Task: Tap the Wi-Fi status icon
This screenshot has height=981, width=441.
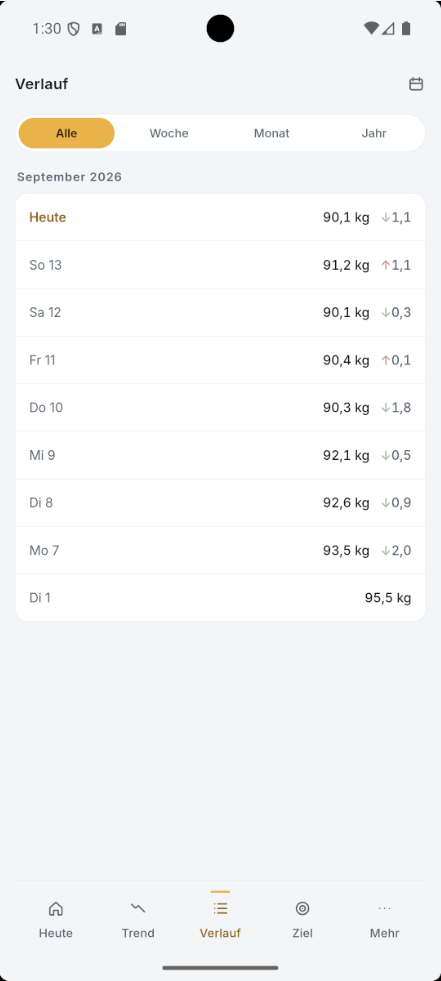Action: click(371, 28)
